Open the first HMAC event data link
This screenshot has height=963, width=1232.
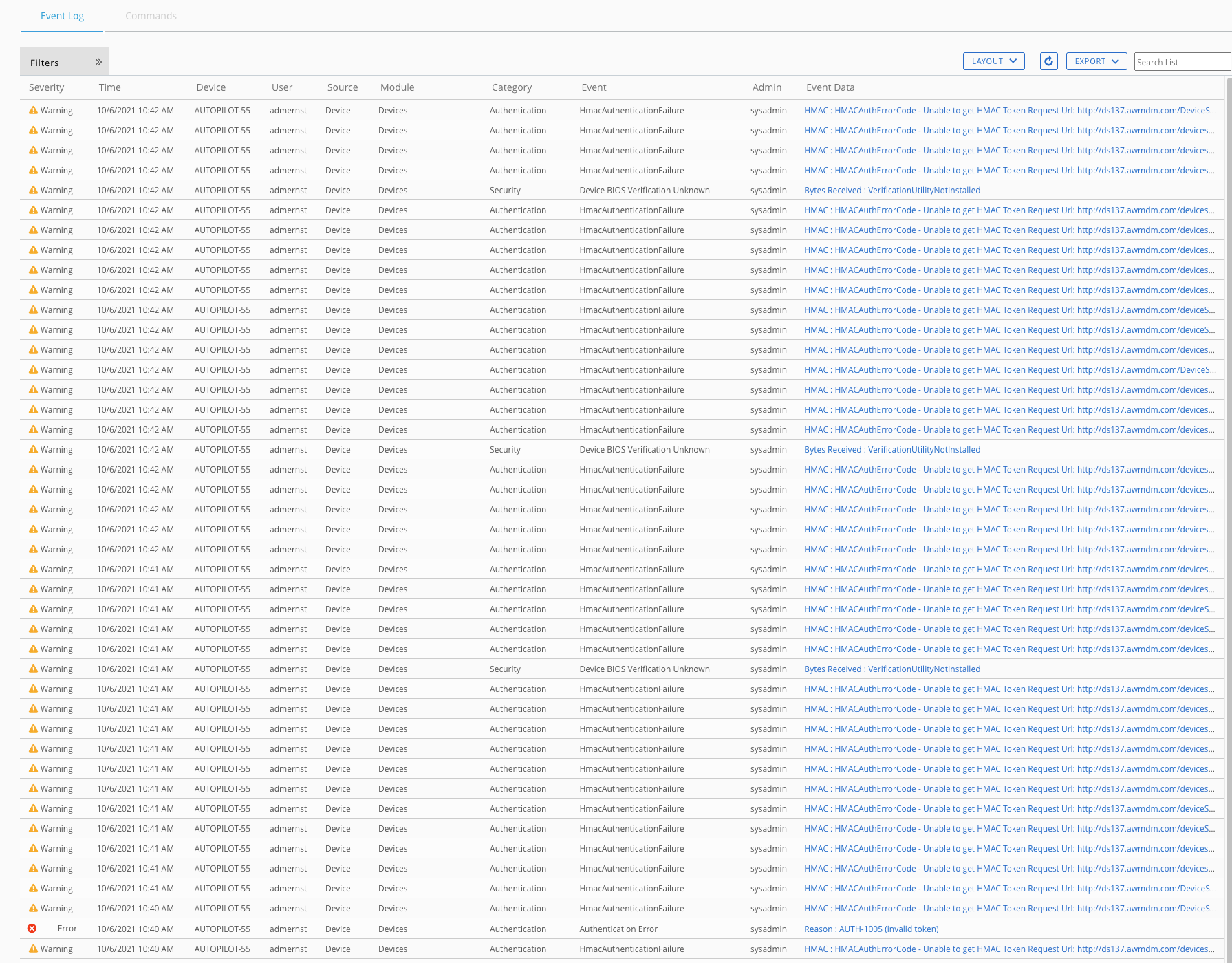(x=1009, y=111)
